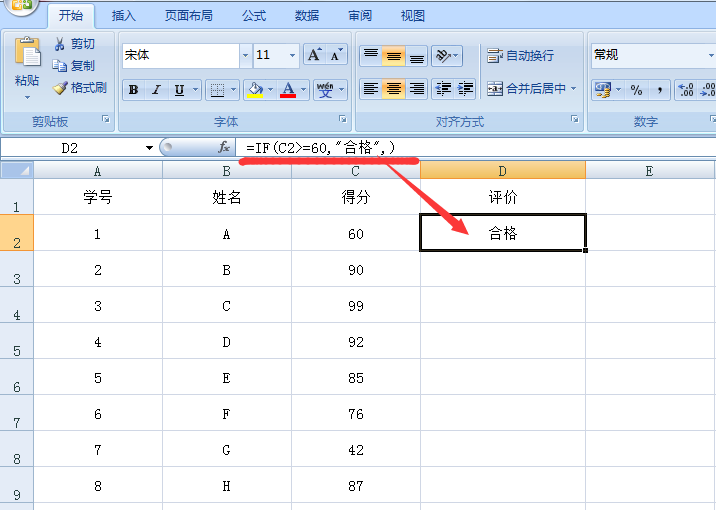Viewport: 716px width, 510px height.
Task: Click the Cut (剪切) scissors icon
Action: click(60, 44)
